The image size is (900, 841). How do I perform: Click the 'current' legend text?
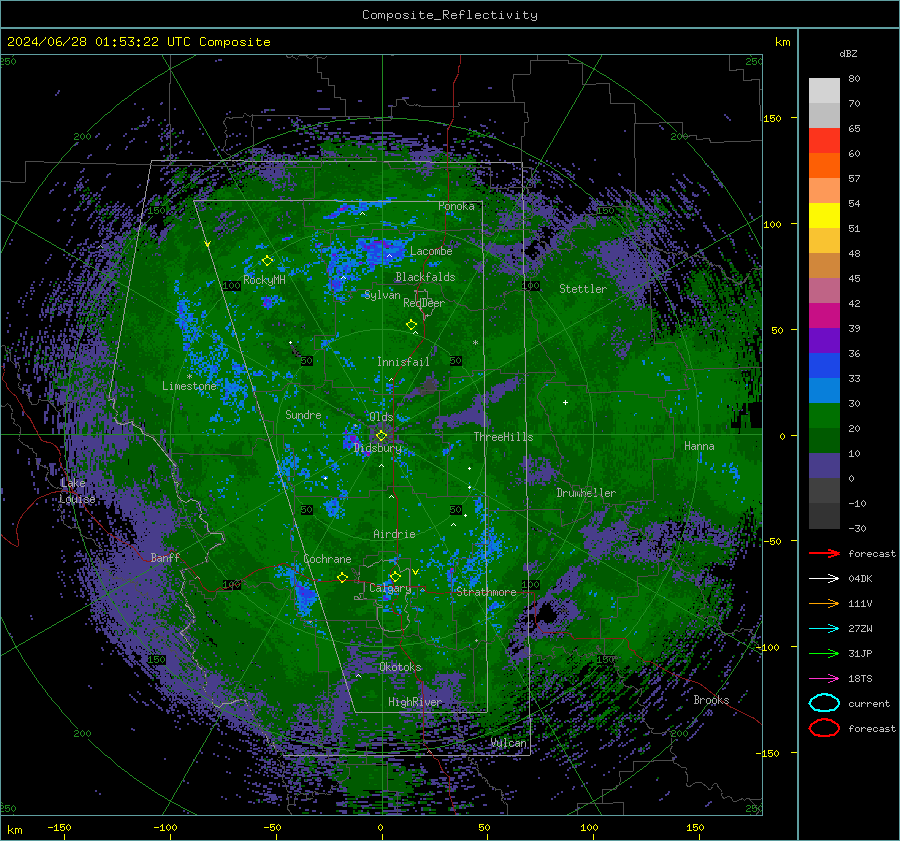point(869,704)
